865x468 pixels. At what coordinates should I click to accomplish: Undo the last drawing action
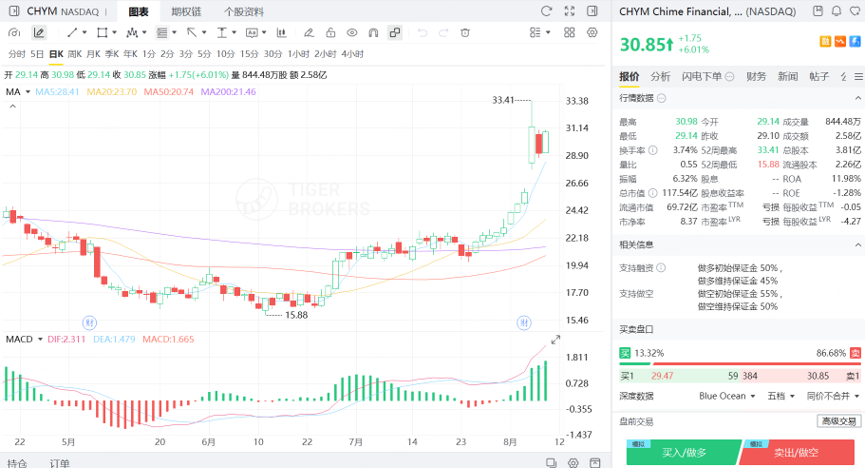click(x=423, y=33)
